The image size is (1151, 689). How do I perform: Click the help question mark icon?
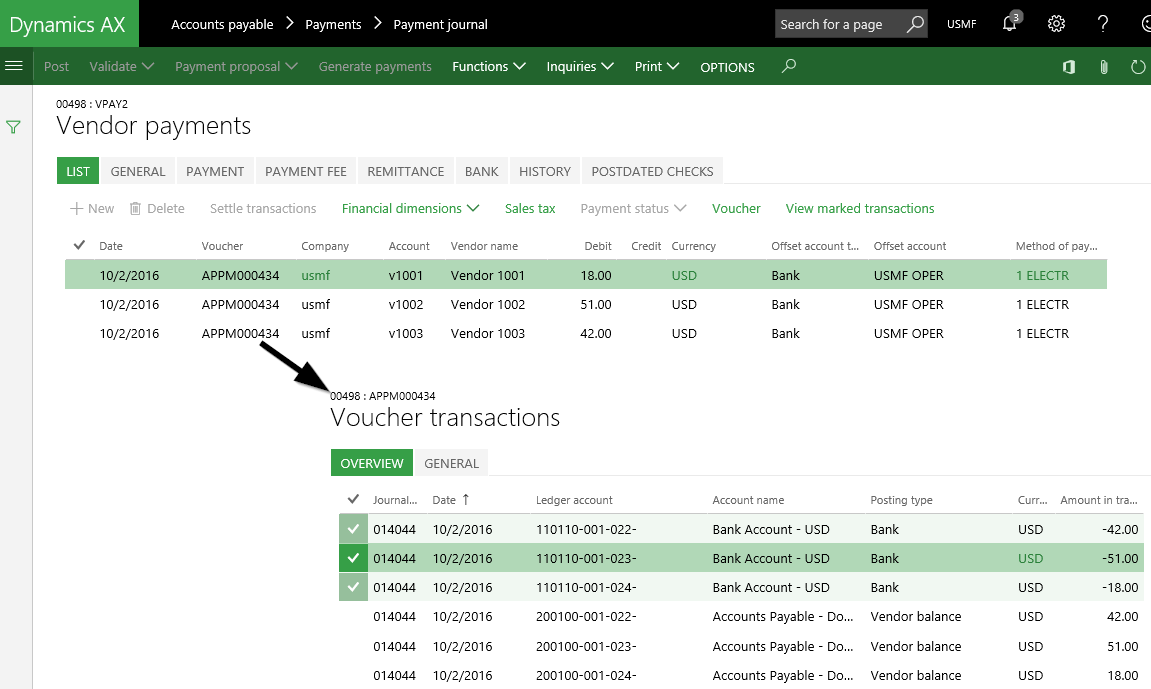coord(1103,24)
